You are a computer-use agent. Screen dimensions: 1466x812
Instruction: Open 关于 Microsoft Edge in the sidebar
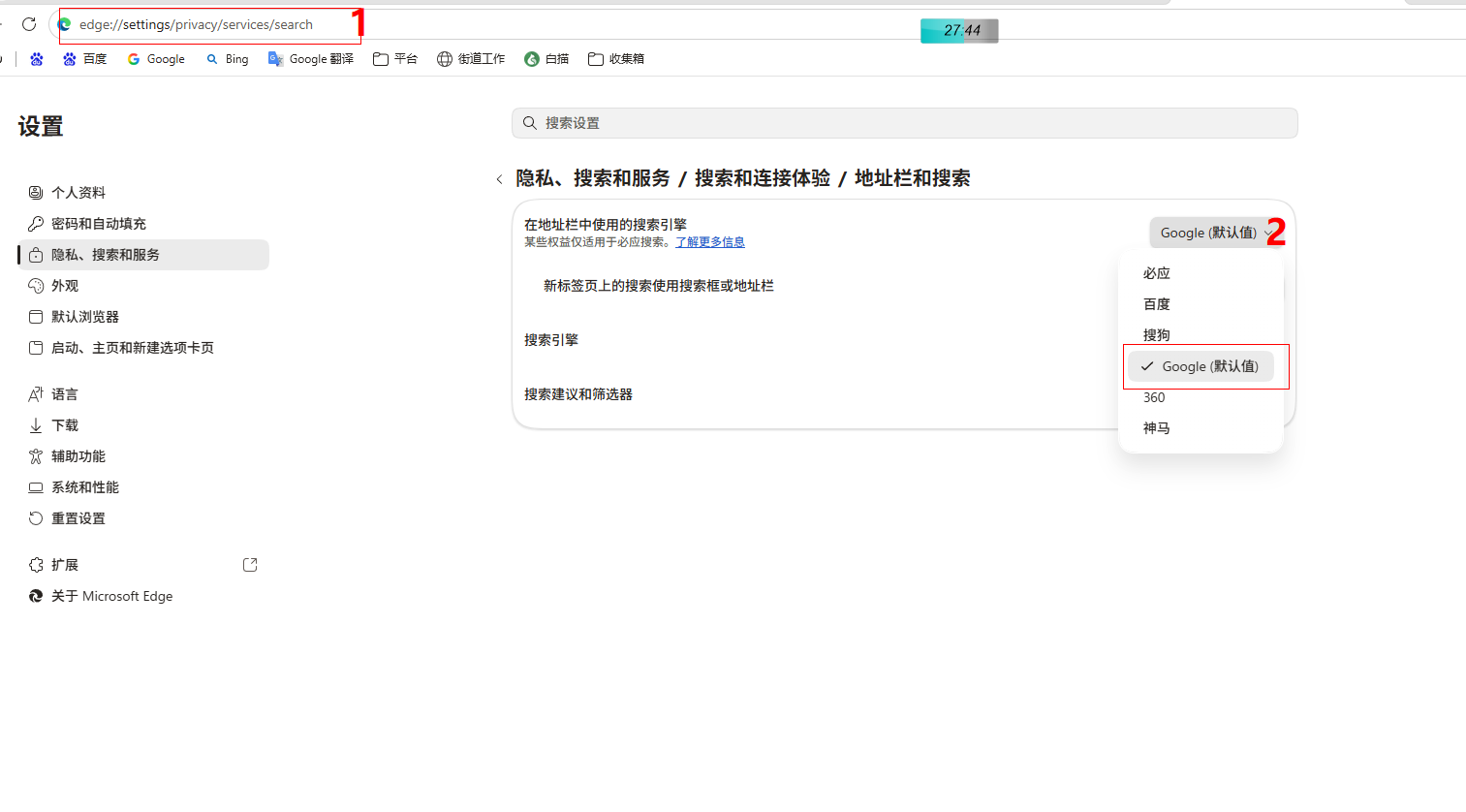tap(143, 596)
